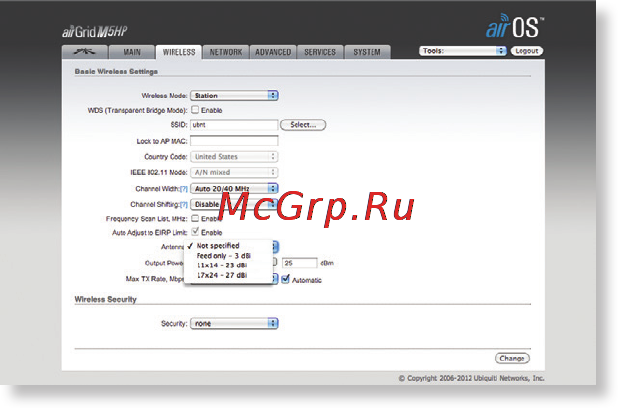The width and height of the screenshot is (620, 410).
Task: Open the IEEE 802.11 Mode dropdown
Action: (234, 172)
